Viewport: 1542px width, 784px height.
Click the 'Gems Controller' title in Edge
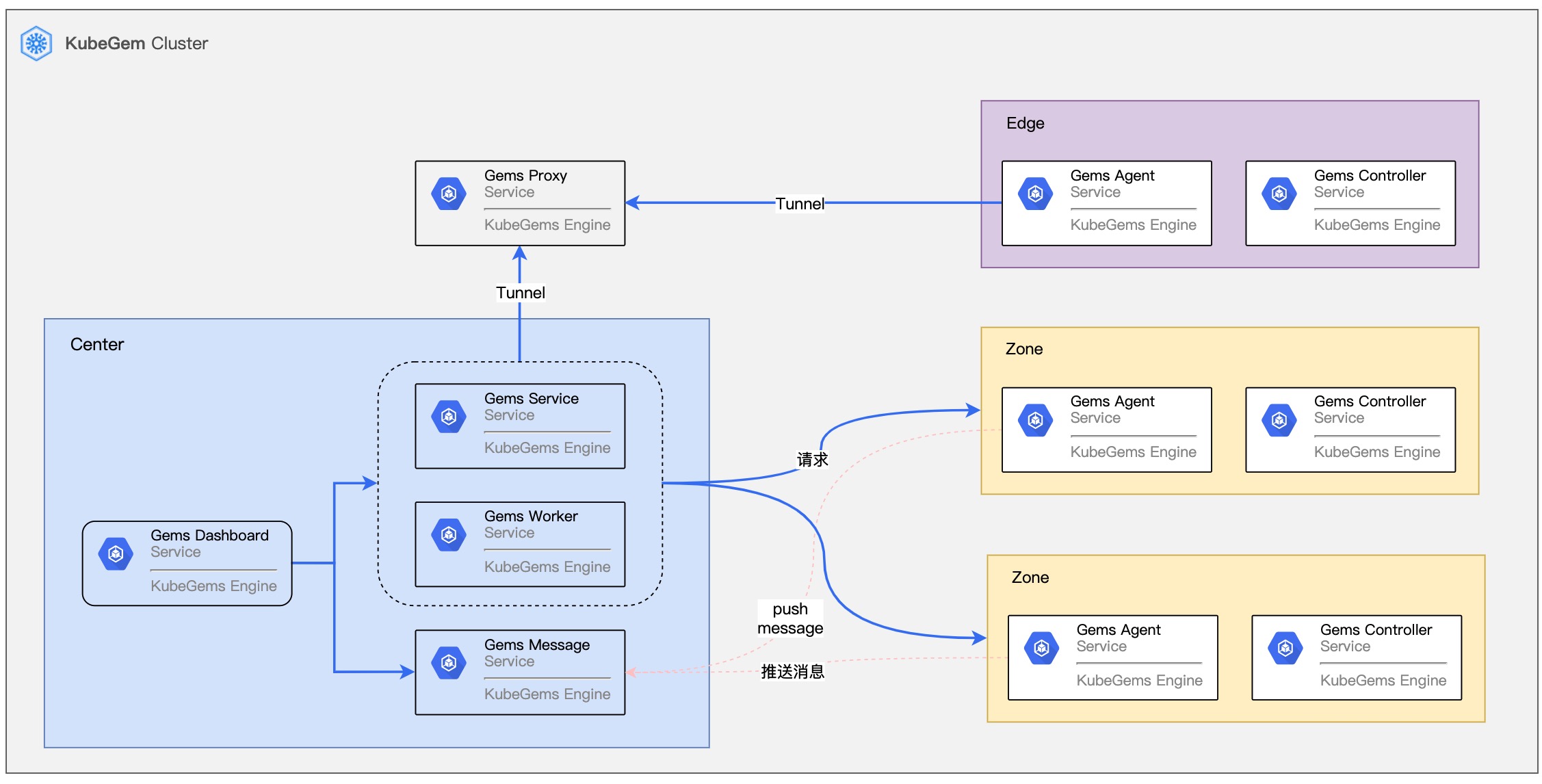[x=1370, y=175]
